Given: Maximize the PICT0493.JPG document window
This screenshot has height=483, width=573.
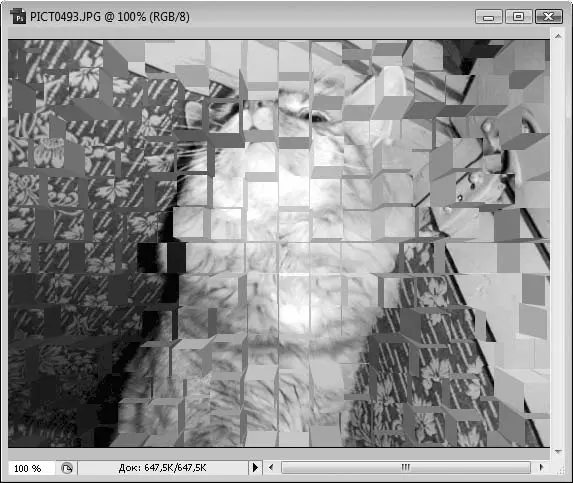Looking at the screenshot, I should click(518, 17).
